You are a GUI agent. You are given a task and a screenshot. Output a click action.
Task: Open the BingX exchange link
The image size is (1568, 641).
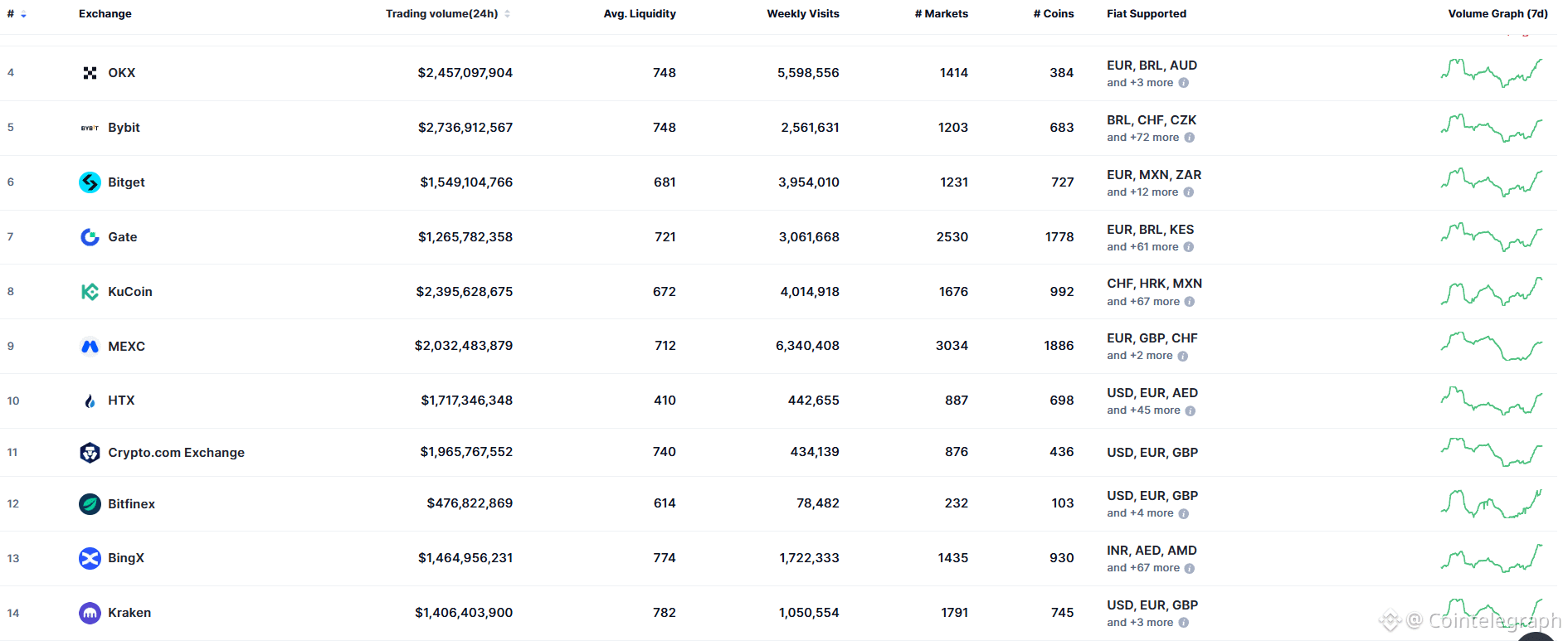coord(126,558)
